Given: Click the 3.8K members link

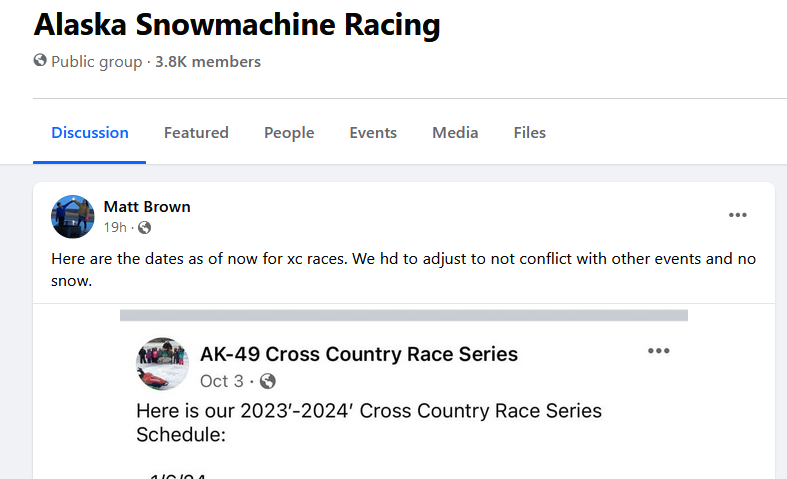Looking at the screenshot, I should [208, 62].
